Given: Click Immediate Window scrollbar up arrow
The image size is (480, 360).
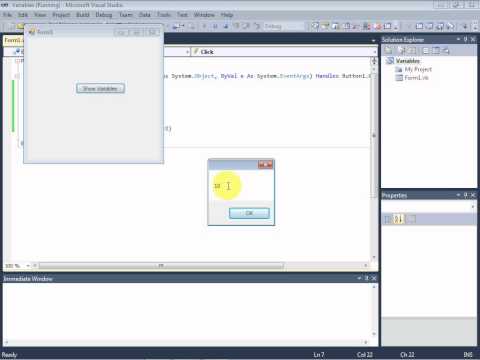Looking at the screenshot, I should [x=374, y=287].
